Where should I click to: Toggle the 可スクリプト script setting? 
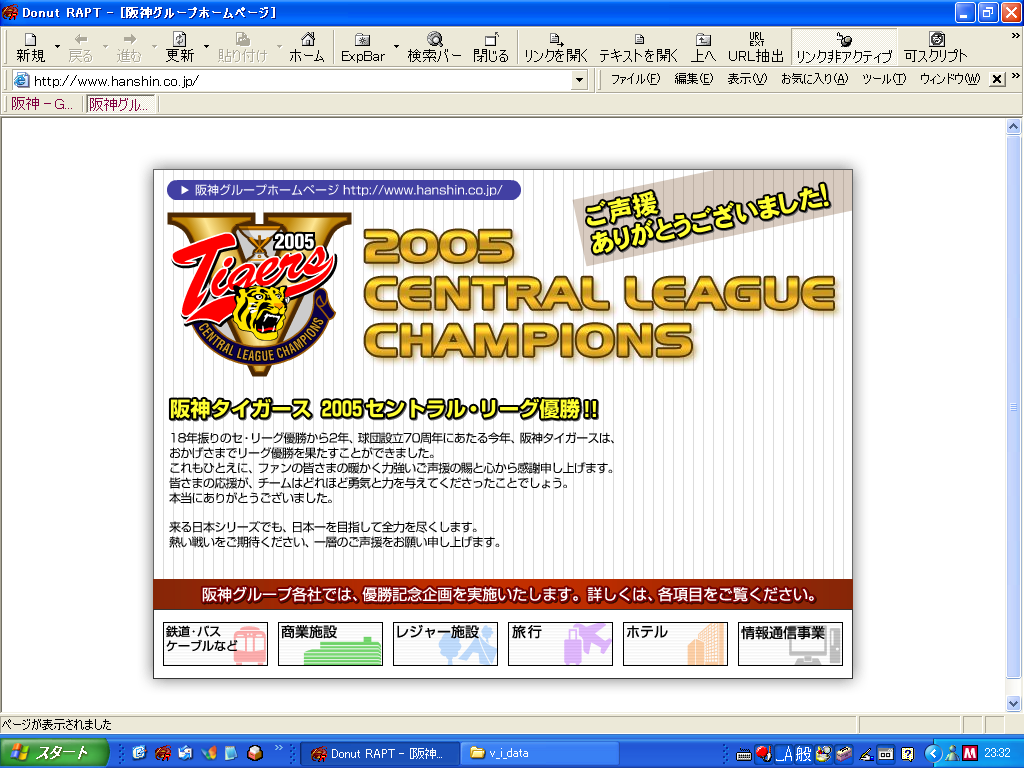(936, 46)
